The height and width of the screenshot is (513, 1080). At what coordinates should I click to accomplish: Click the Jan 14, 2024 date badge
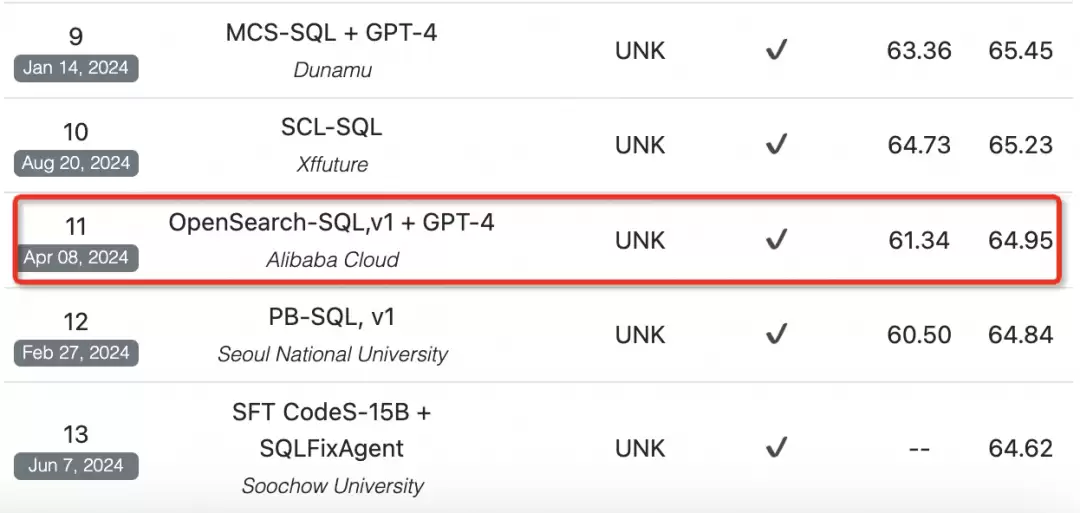(x=76, y=68)
